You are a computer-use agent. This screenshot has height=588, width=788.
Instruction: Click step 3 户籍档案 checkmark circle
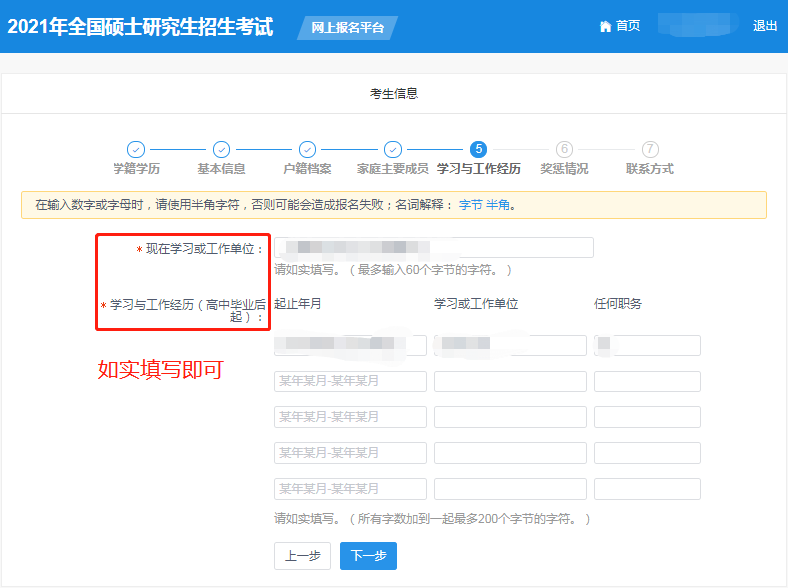pyautogui.click(x=307, y=149)
